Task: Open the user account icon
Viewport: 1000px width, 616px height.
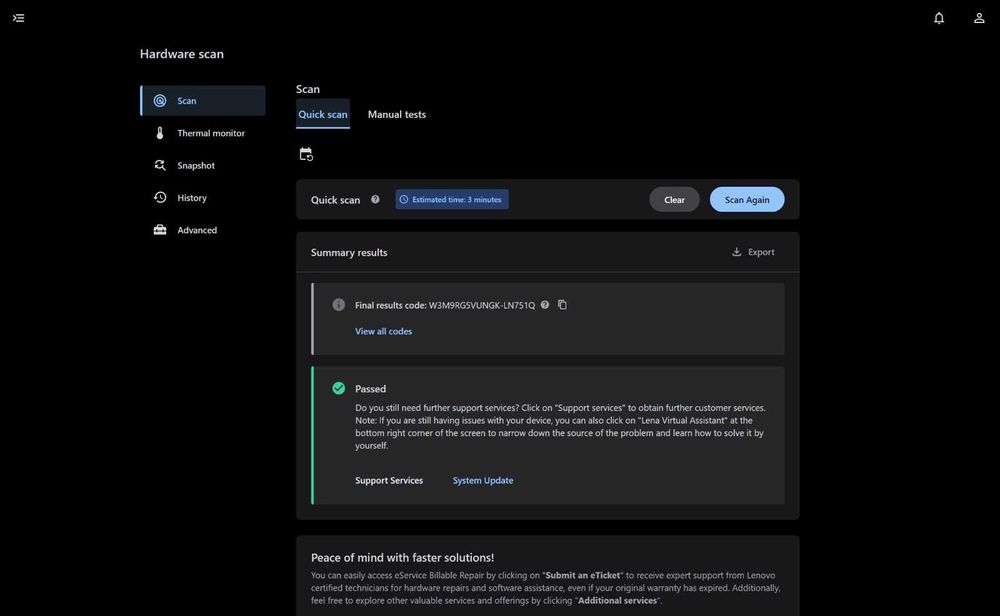Action: (979, 18)
